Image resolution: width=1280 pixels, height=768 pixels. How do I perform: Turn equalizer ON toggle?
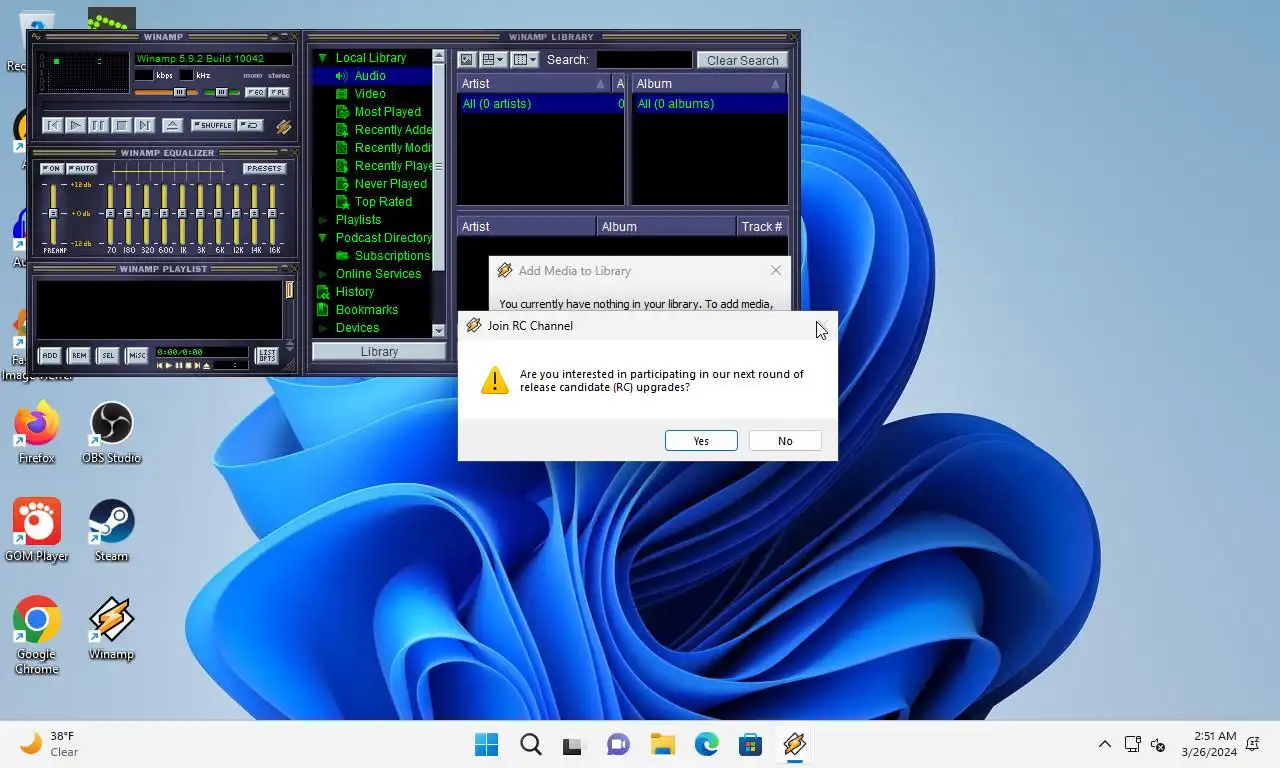51,169
